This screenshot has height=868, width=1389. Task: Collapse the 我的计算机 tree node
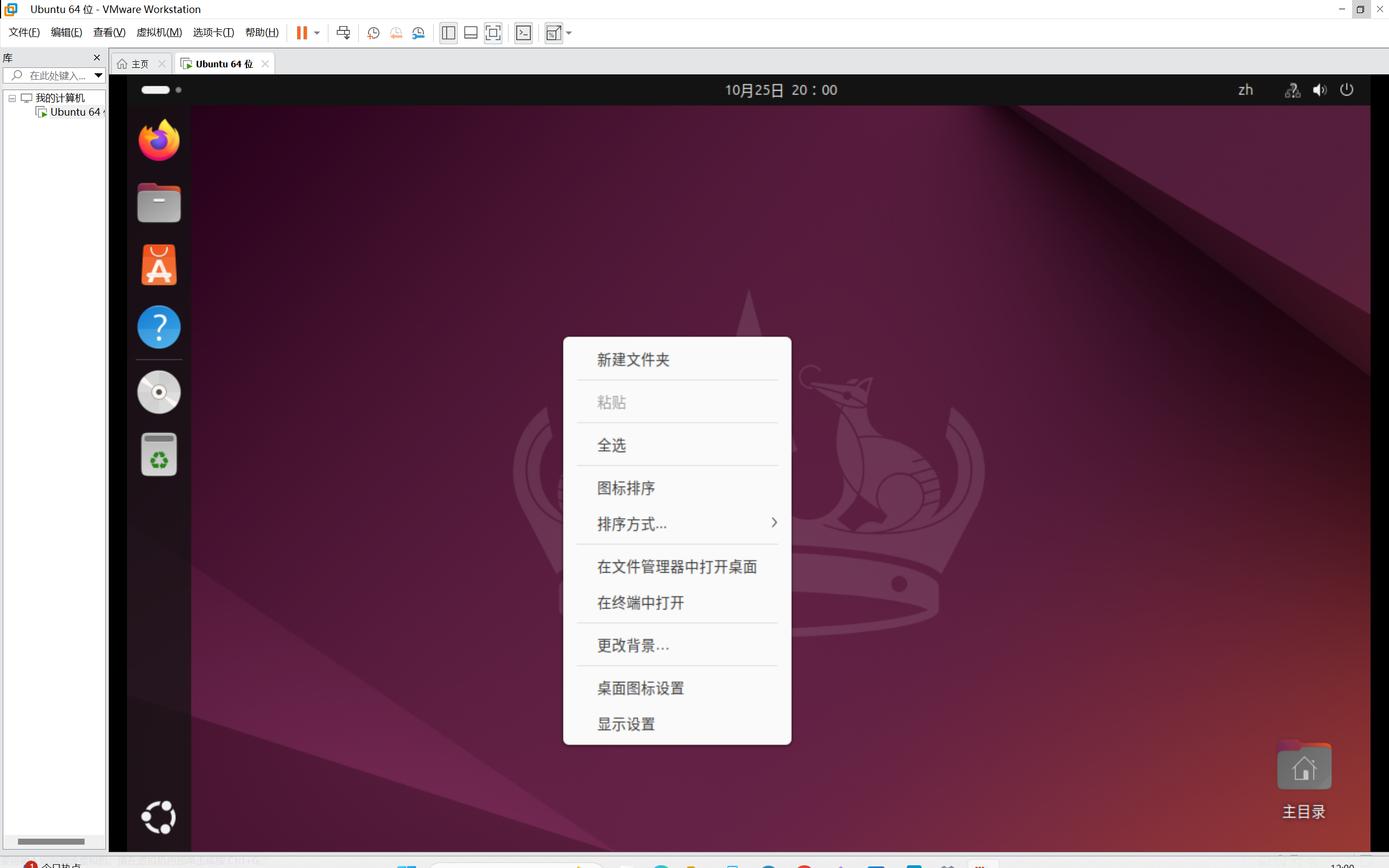tap(12, 98)
